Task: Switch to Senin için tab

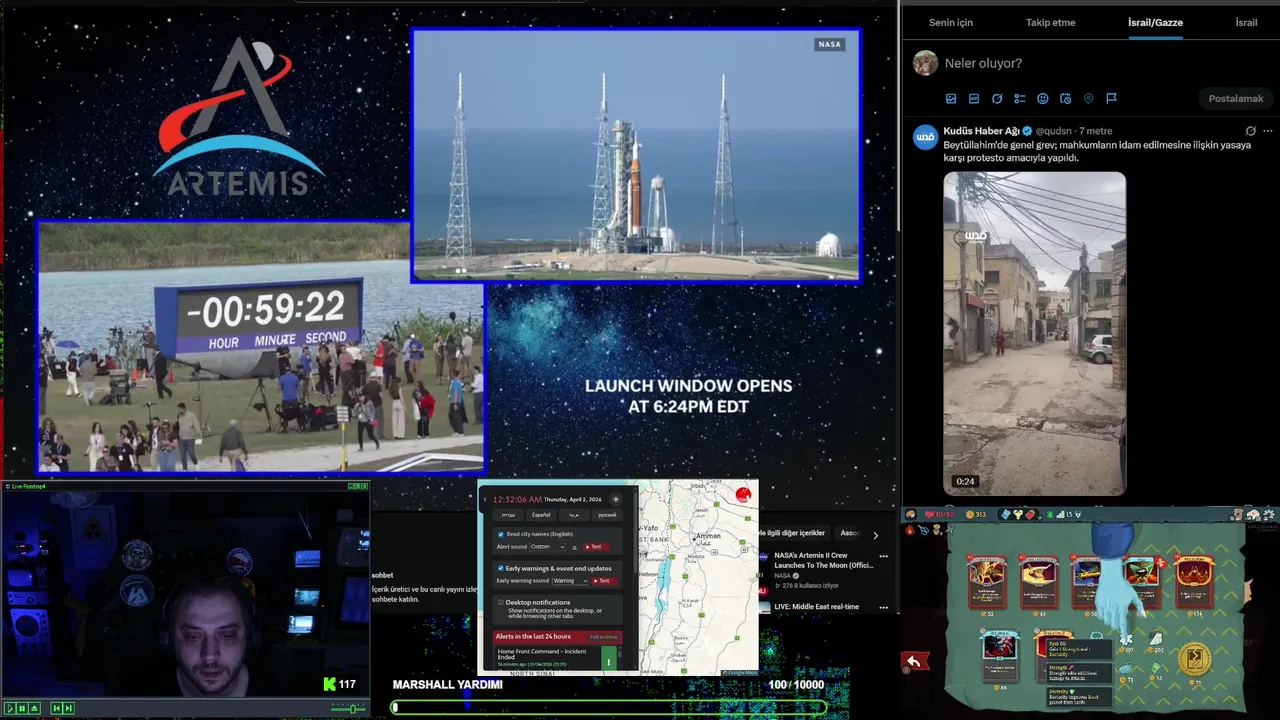Action: [950, 22]
